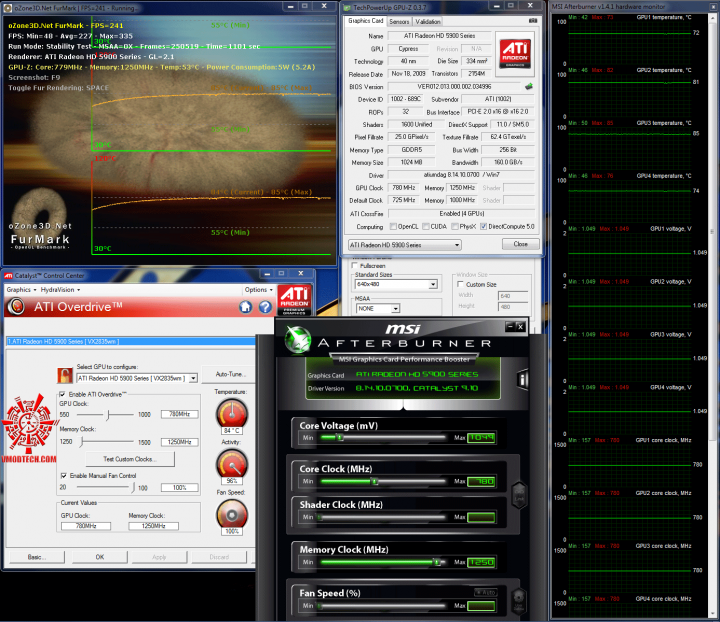Click the GPU-Z screenshot camera icon
This screenshot has height=622, width=720.
pos(533,21)
